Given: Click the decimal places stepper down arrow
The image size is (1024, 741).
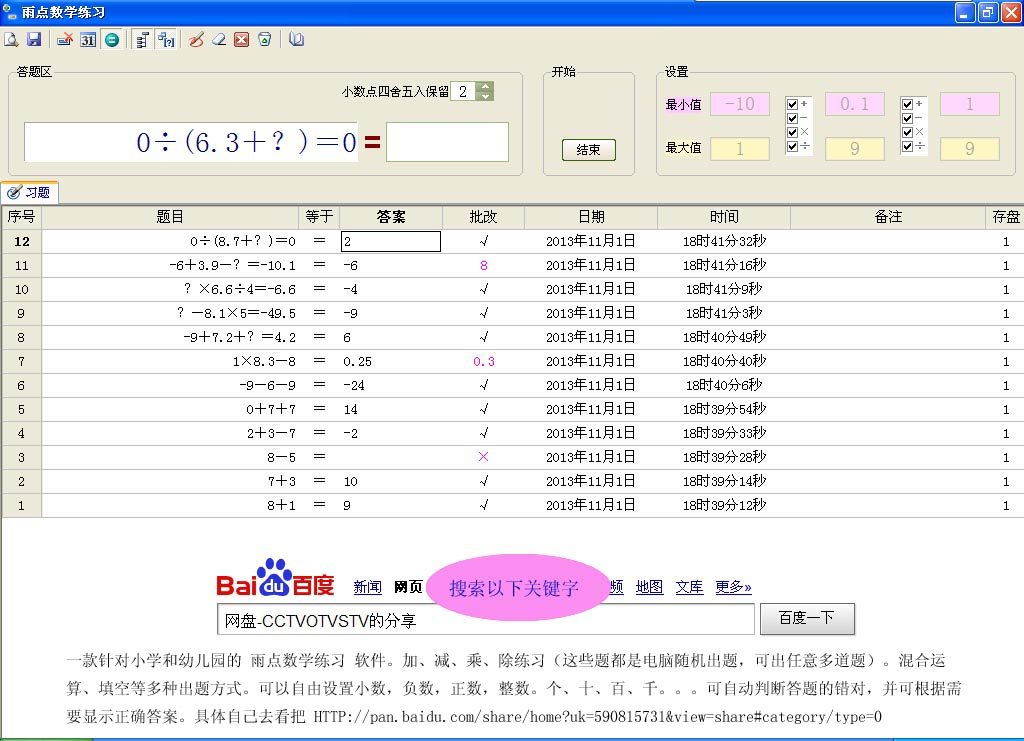Looking at the screenshot, I should (x=484, y=96).
